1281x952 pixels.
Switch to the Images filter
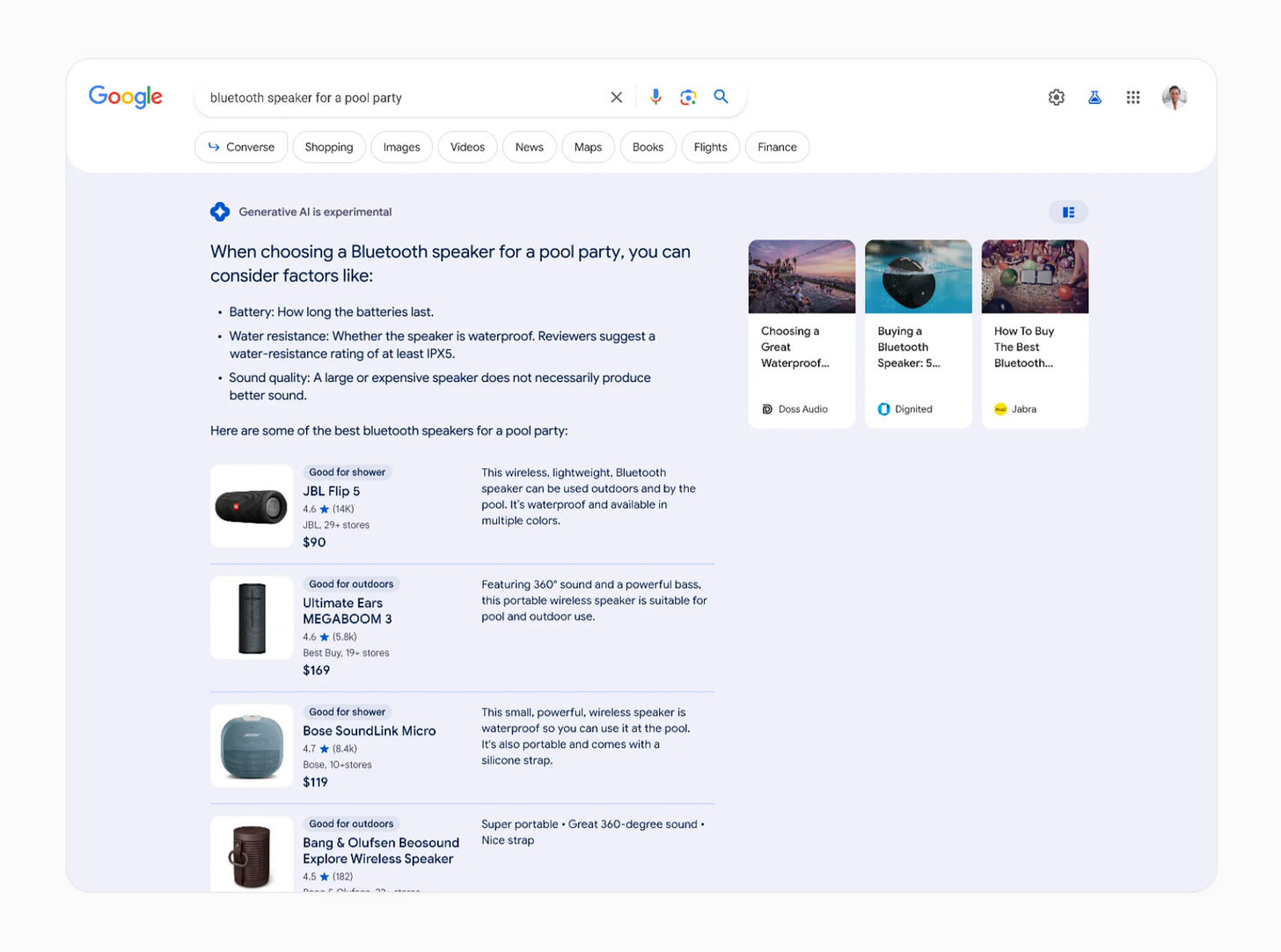pyautogui.click(x=401, y=147)
